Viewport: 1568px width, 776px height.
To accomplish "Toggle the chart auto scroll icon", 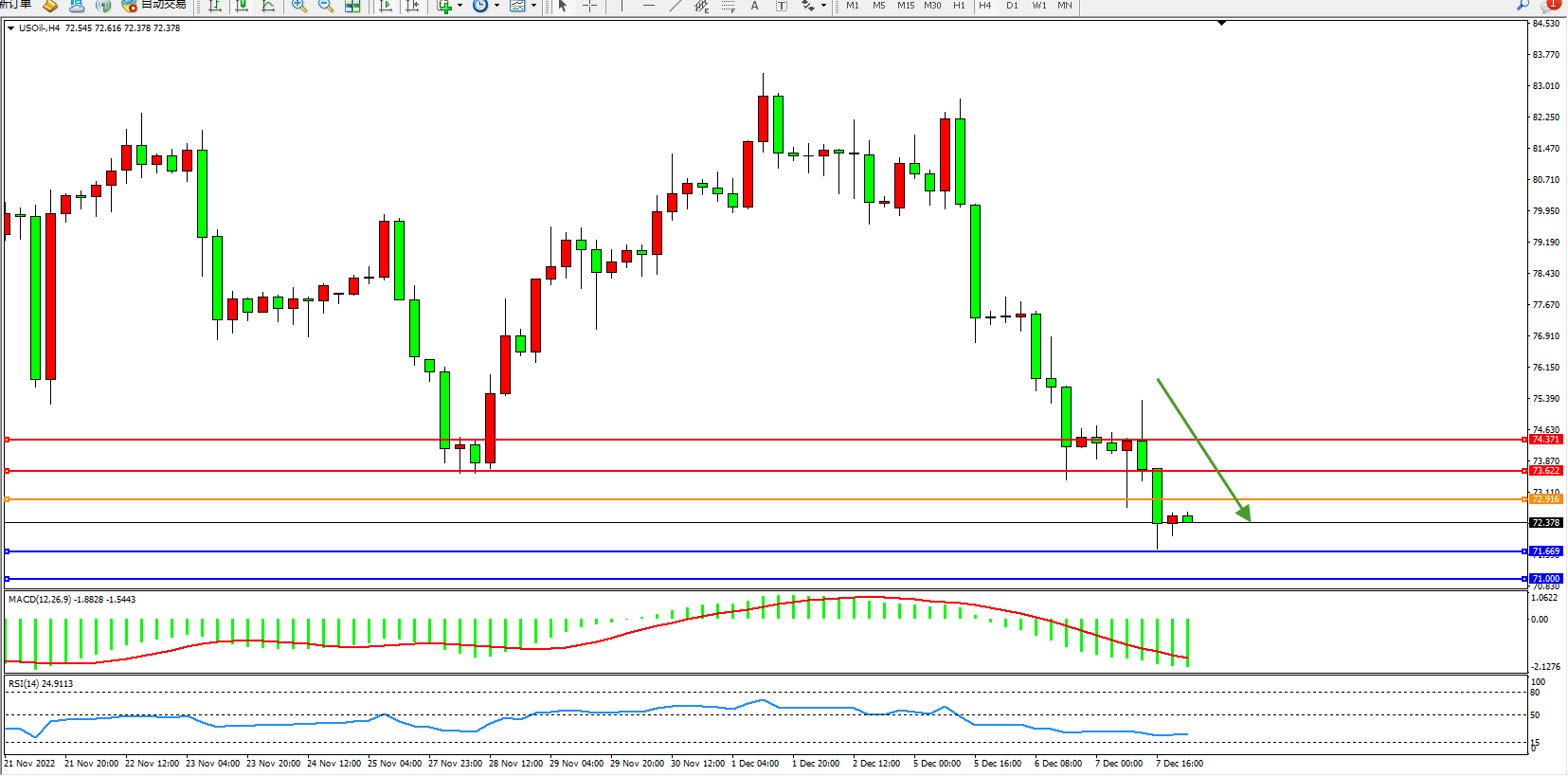I will 386,6.
